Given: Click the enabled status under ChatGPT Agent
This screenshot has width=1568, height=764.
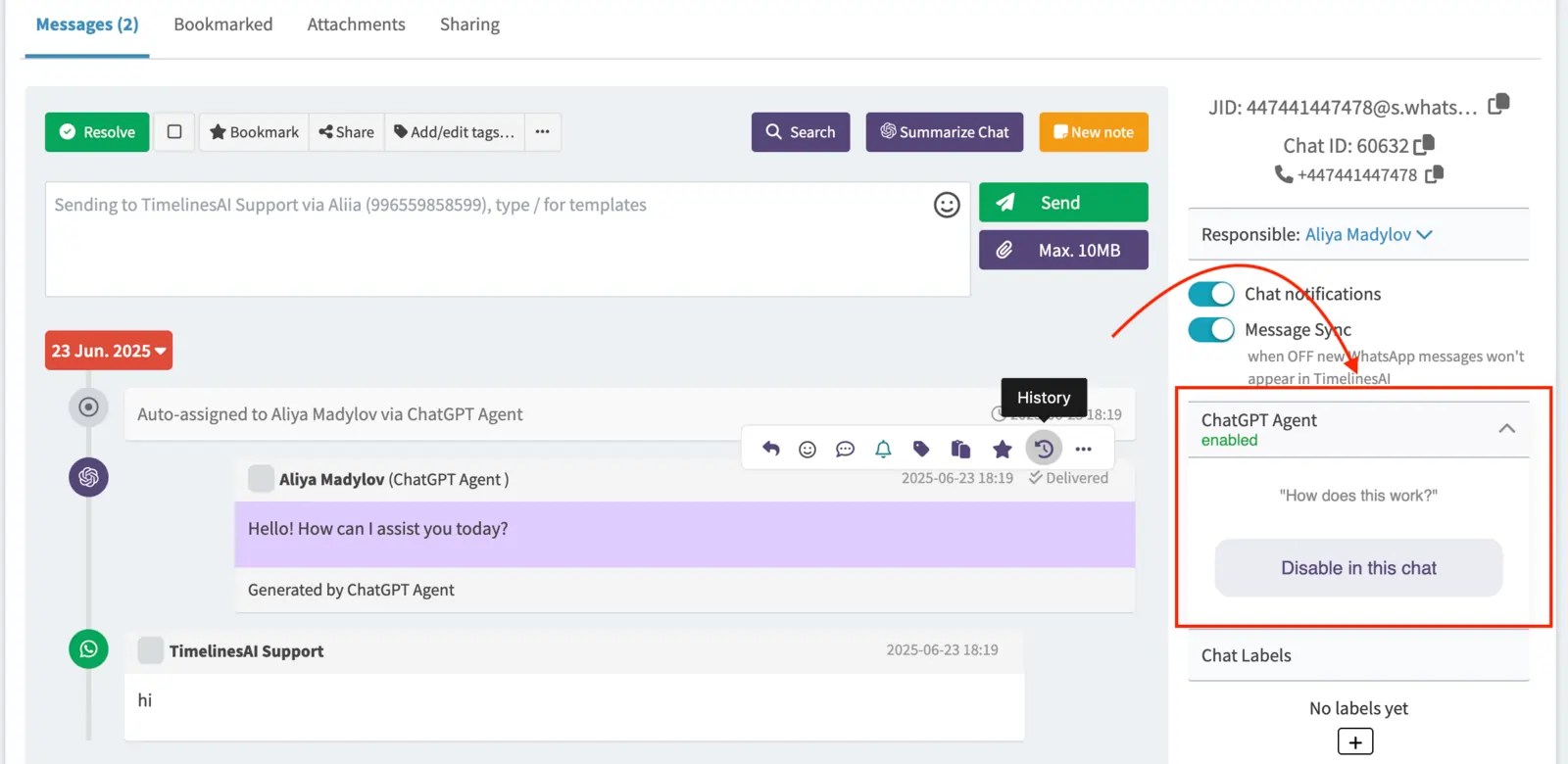Looking at the screenshot, I should 1229,441.
